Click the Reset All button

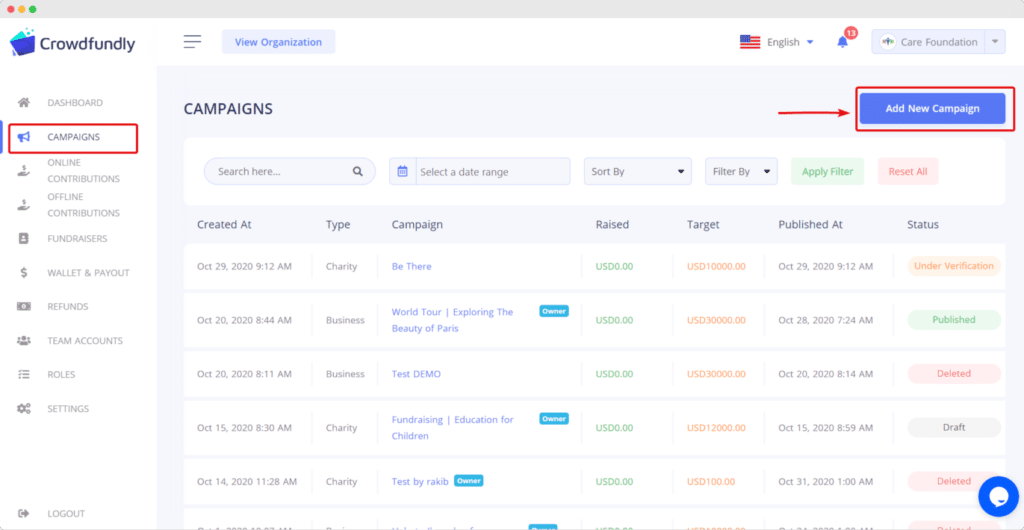pos(908,172)
